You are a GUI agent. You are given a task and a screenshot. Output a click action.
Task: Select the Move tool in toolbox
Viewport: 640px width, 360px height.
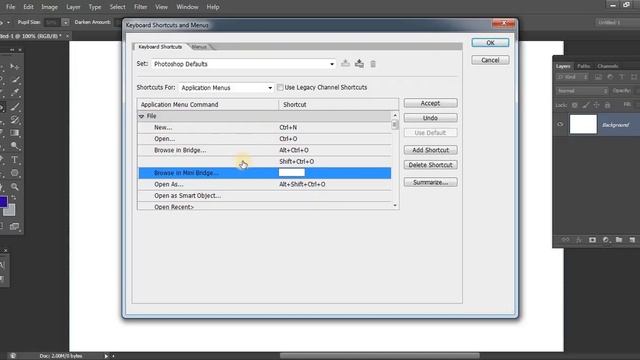coord(15,66)
